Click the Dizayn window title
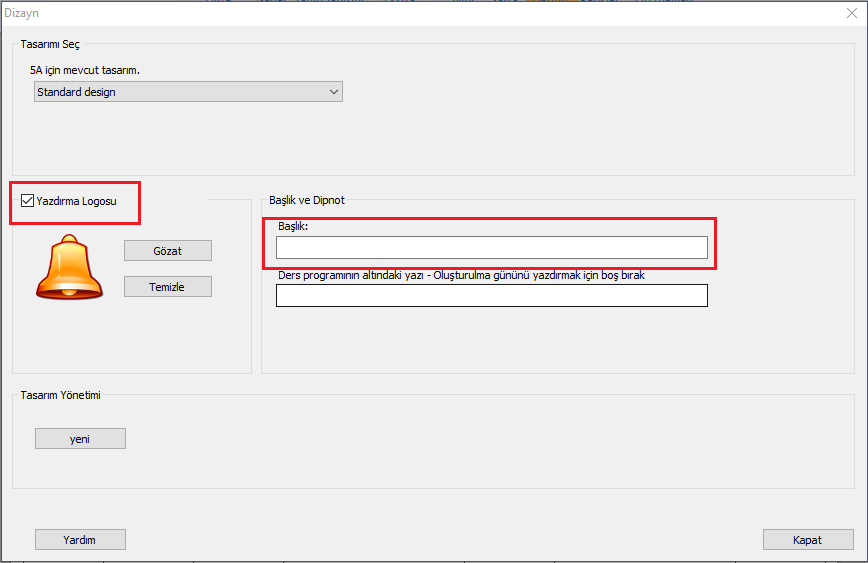 tap(22, 13)
